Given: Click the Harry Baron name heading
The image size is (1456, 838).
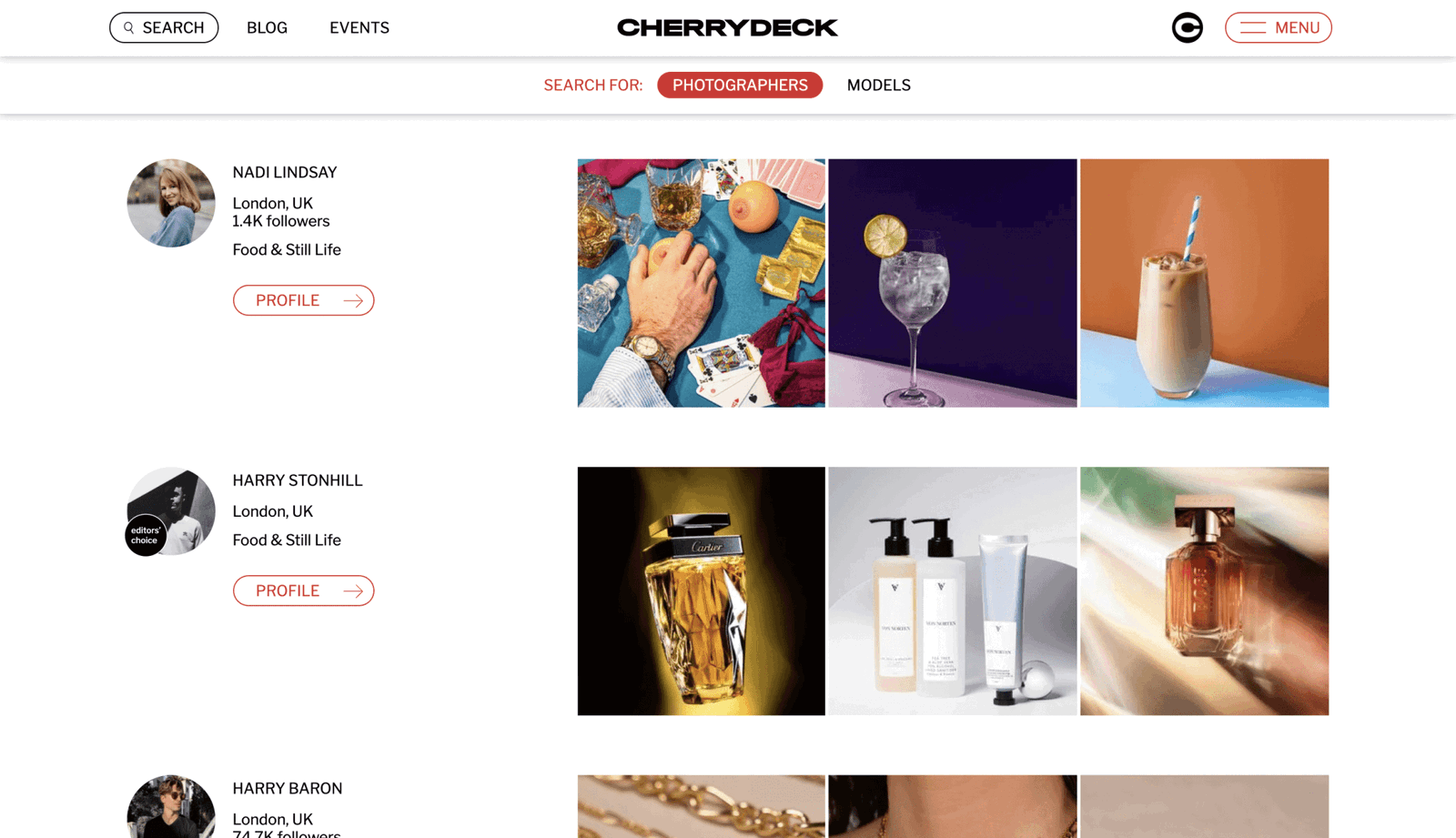Looking at the screenshot, I should coord(288,789).
